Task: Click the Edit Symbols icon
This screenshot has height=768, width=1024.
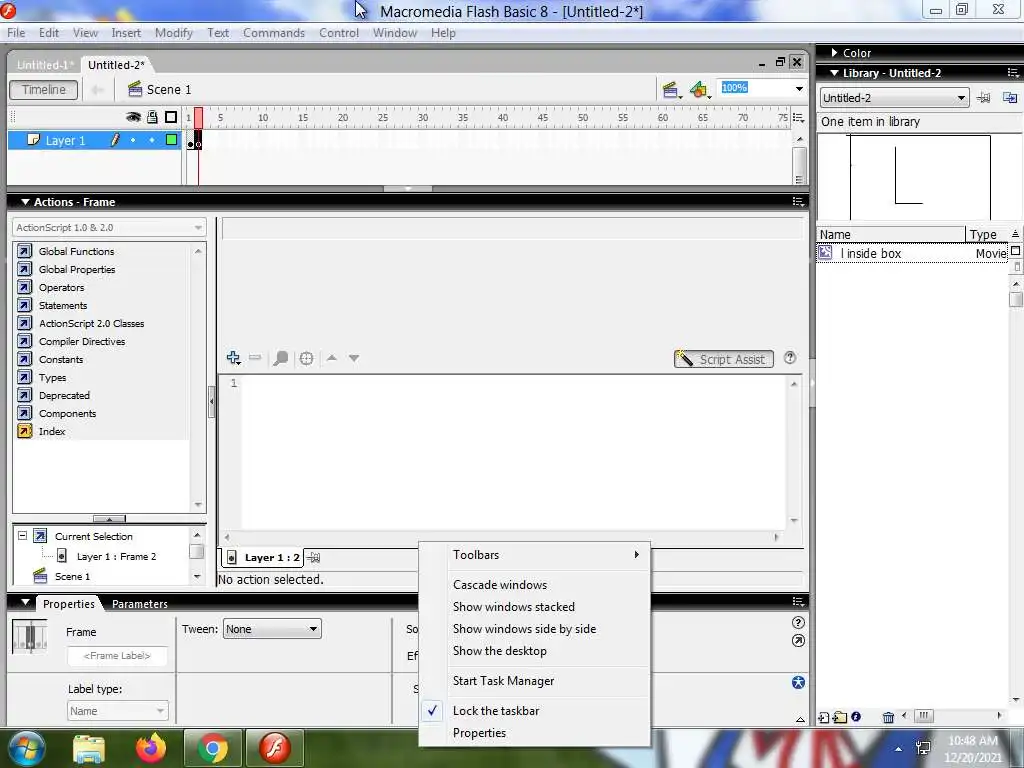Action: [x=699, y=90]
